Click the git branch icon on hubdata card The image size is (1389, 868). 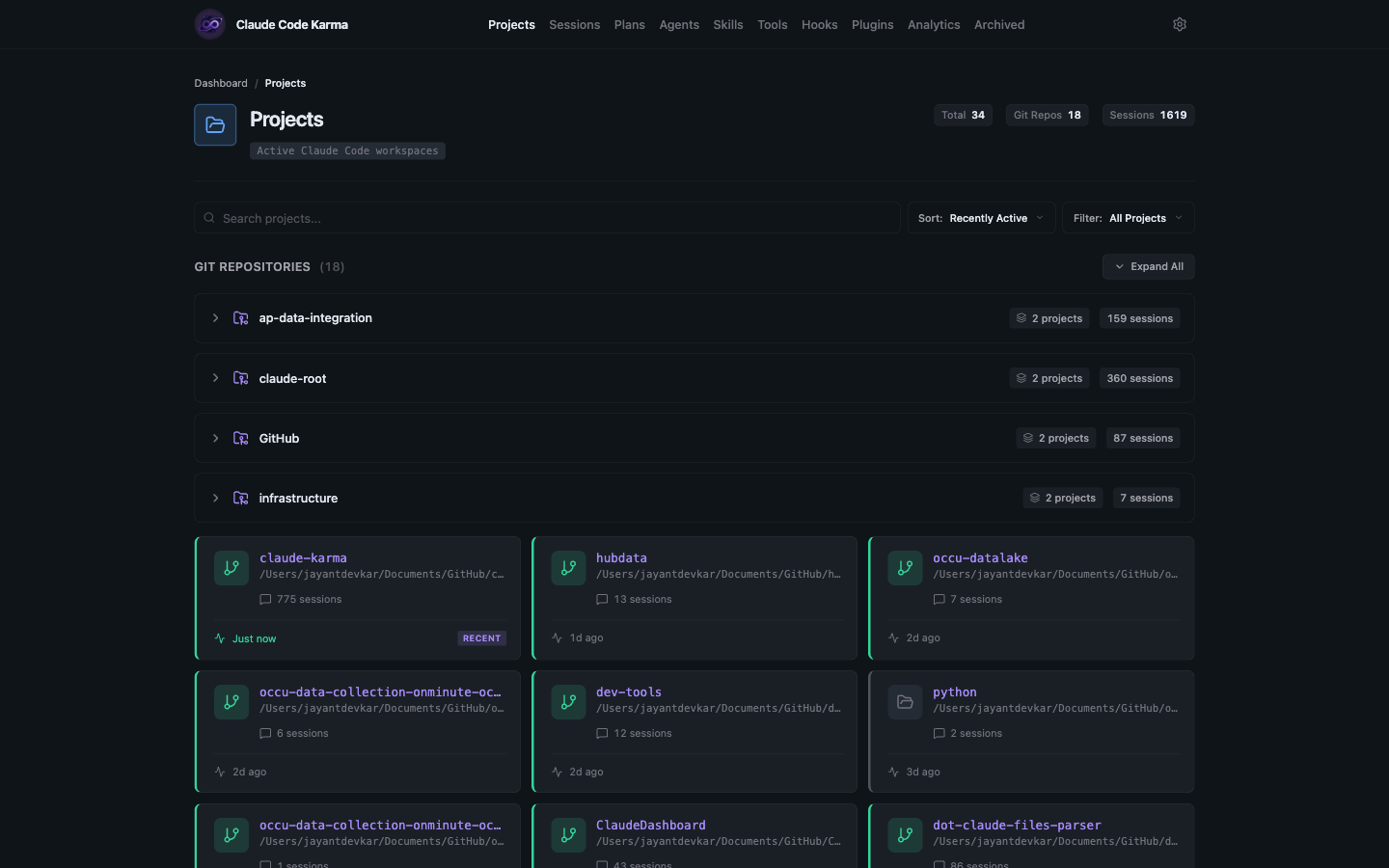pyautogui.click(x=568, y=568)
